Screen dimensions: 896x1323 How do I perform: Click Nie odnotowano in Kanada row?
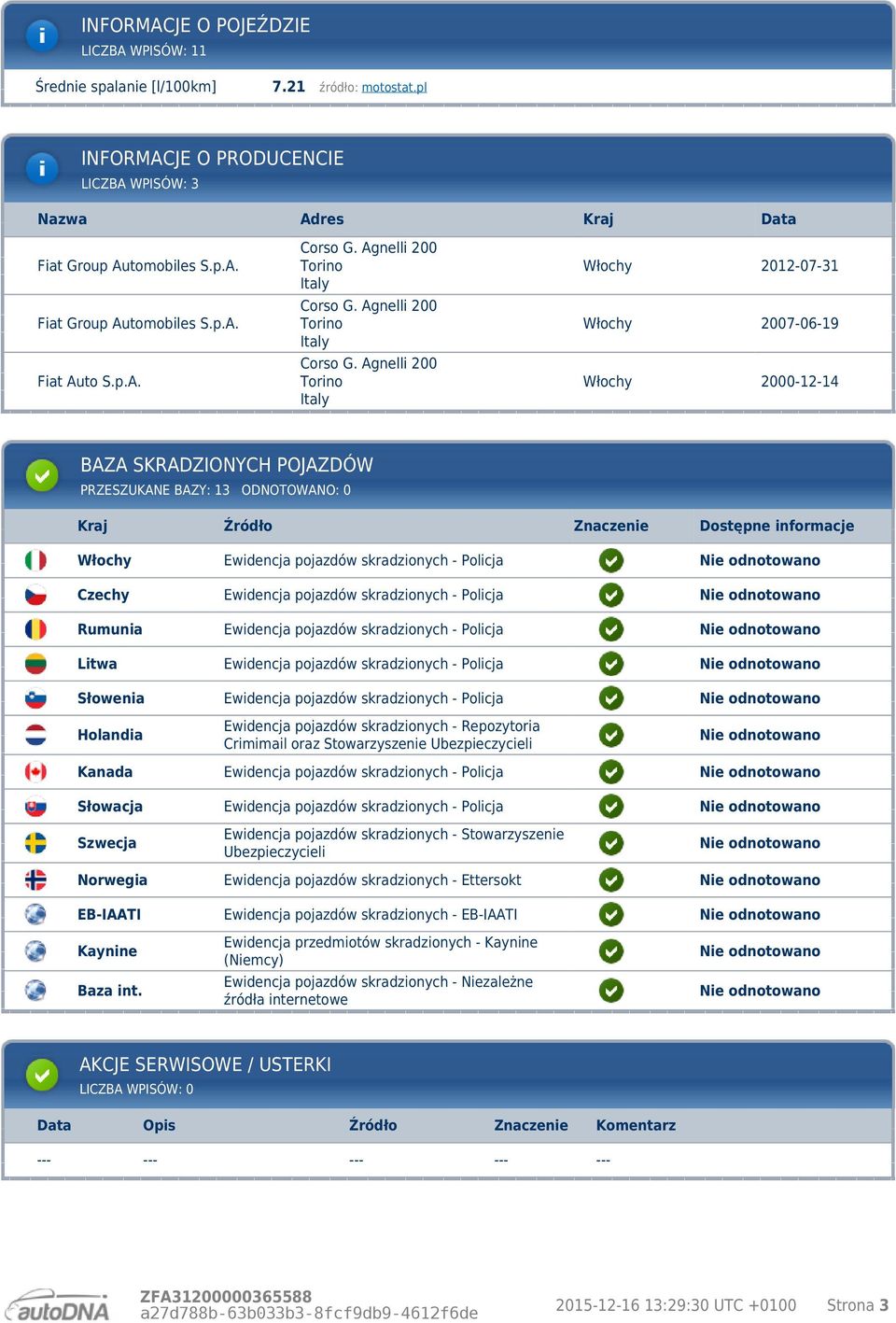pyautogui.click(x=760, y=772)
